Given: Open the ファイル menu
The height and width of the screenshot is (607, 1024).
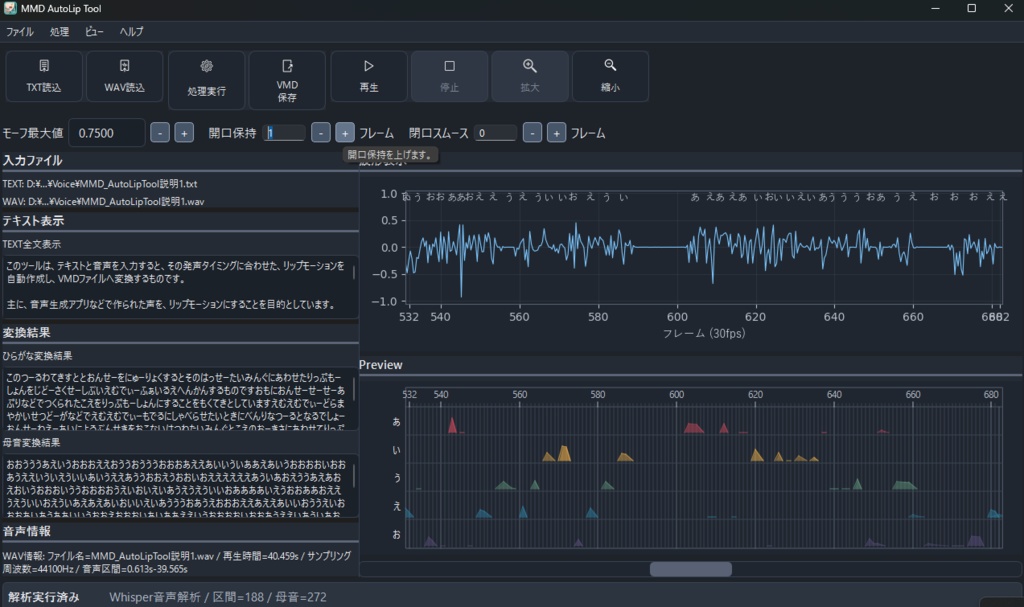Looking at the screenshot, I should (20, 31).
